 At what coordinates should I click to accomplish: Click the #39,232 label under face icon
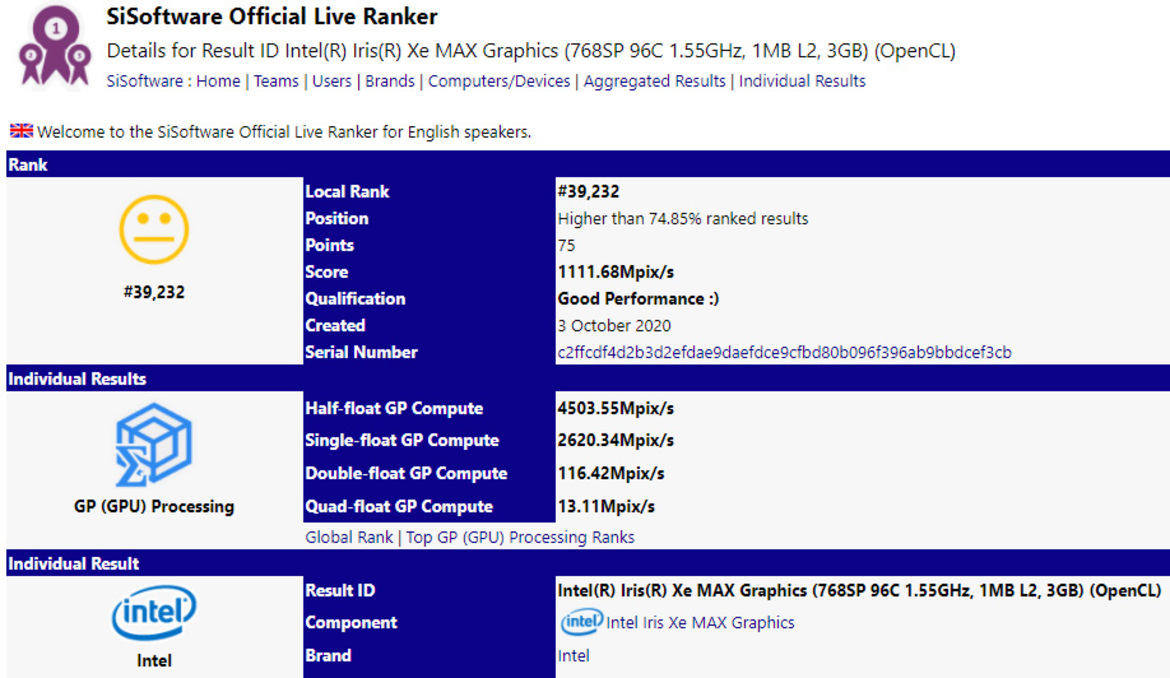pyautogui.click(x=154, y=292)
